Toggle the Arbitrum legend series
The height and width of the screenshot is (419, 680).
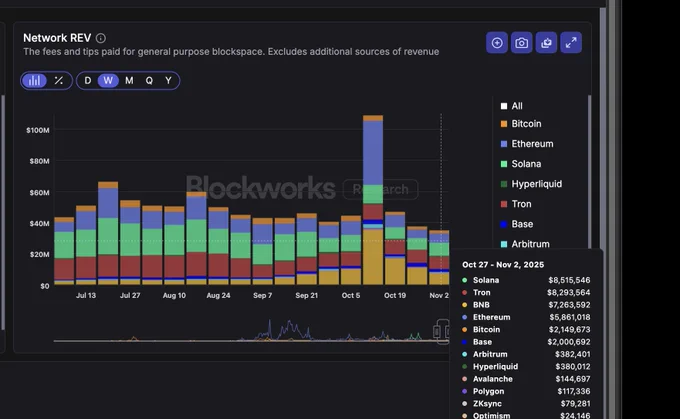coord(525,244)
